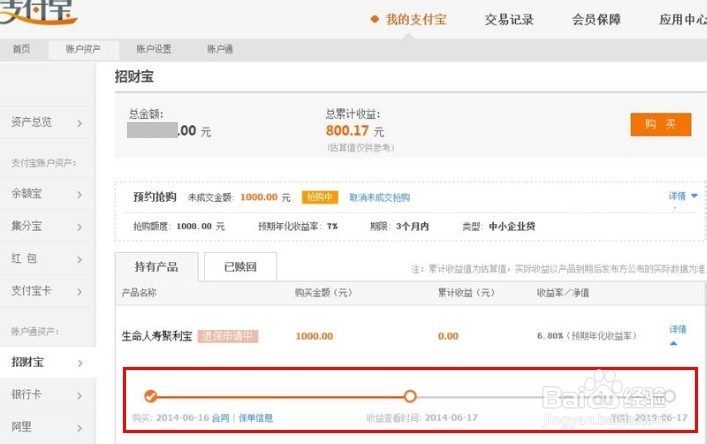Click chevron next to 余额宝
Image resolution: width=707 pixels, height=444 pixels.
coord(79,195)
